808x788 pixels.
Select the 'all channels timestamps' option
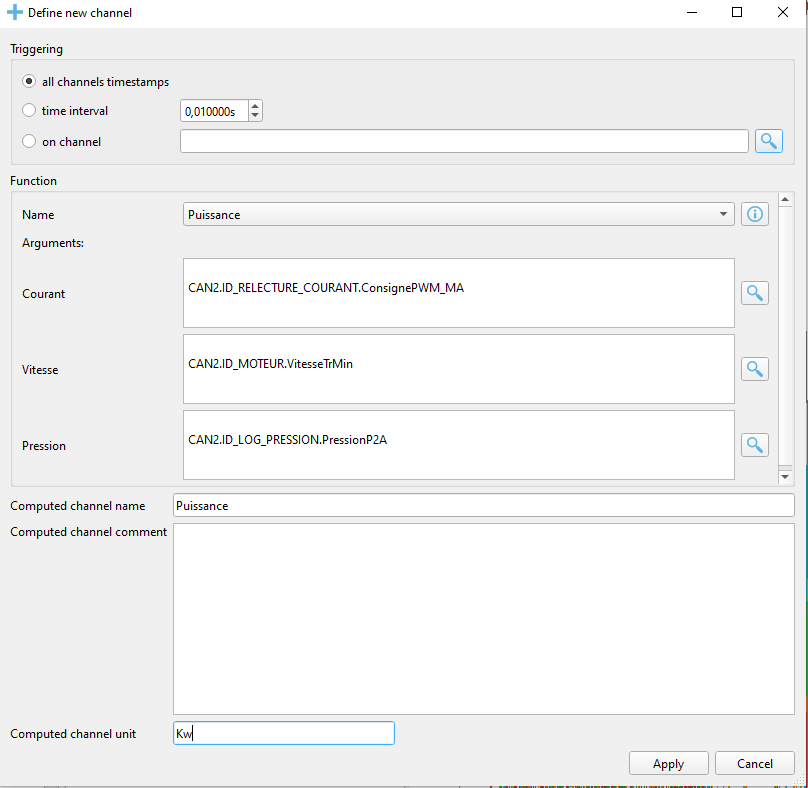coord(28,82)
